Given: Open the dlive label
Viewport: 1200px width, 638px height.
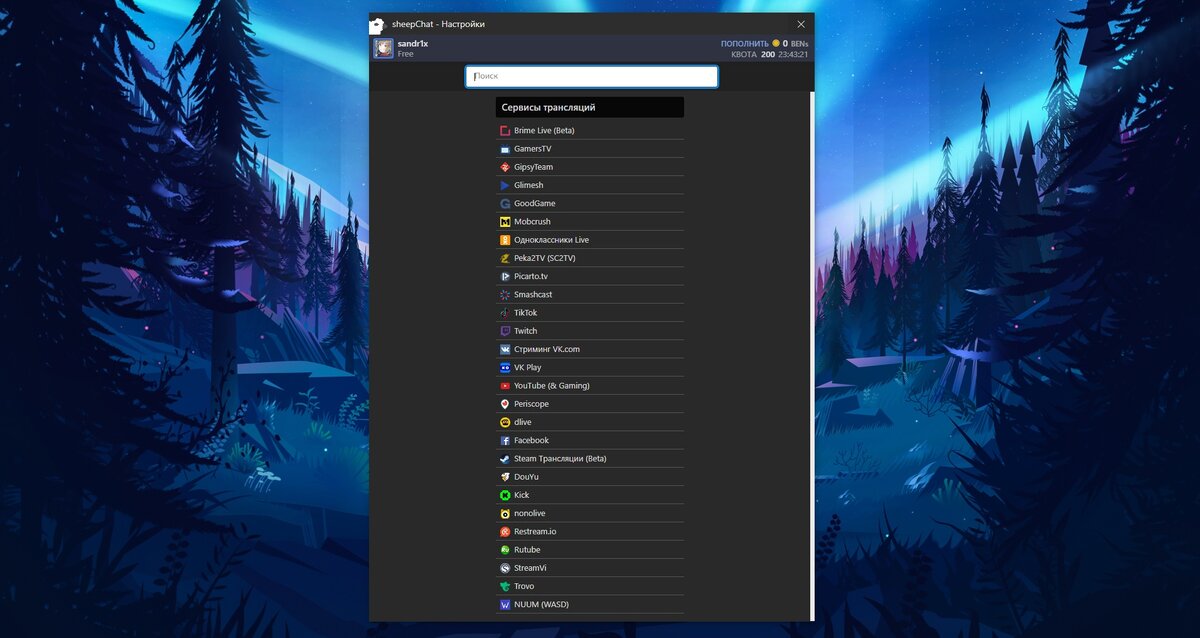Looking at the screenshot, I should coord(523,422).
